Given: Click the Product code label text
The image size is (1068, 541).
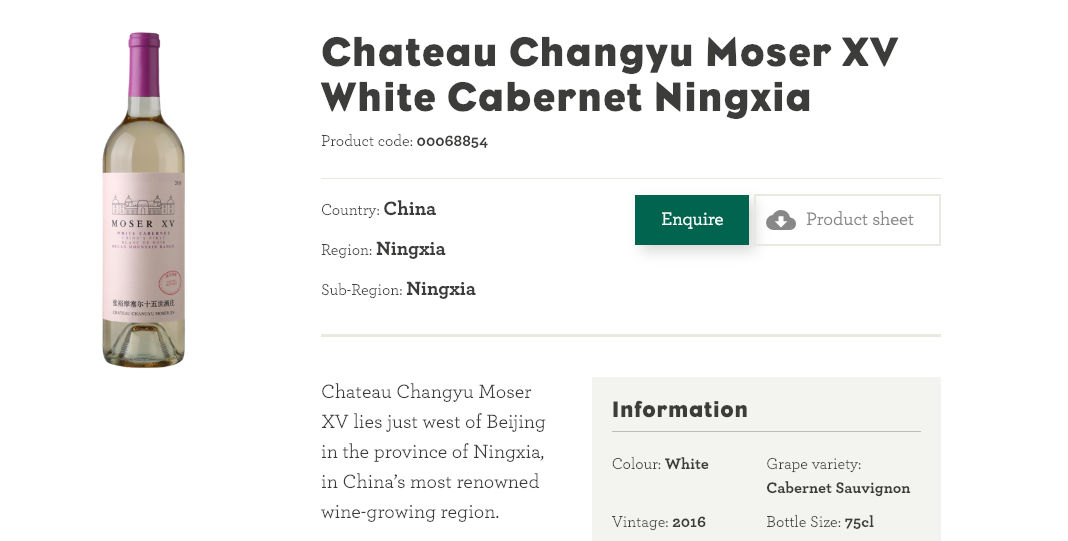Looking at the screenshot, I should pos(367,142).
